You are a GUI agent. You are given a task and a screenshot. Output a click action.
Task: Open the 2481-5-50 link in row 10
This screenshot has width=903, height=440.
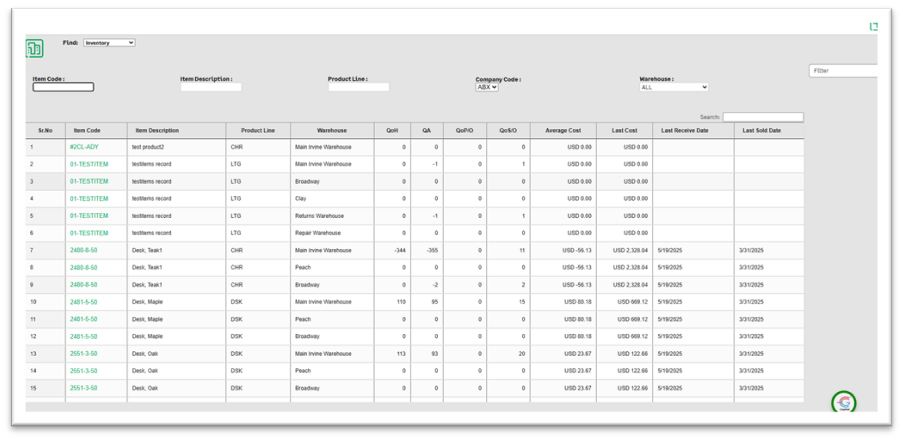(84, 301)
